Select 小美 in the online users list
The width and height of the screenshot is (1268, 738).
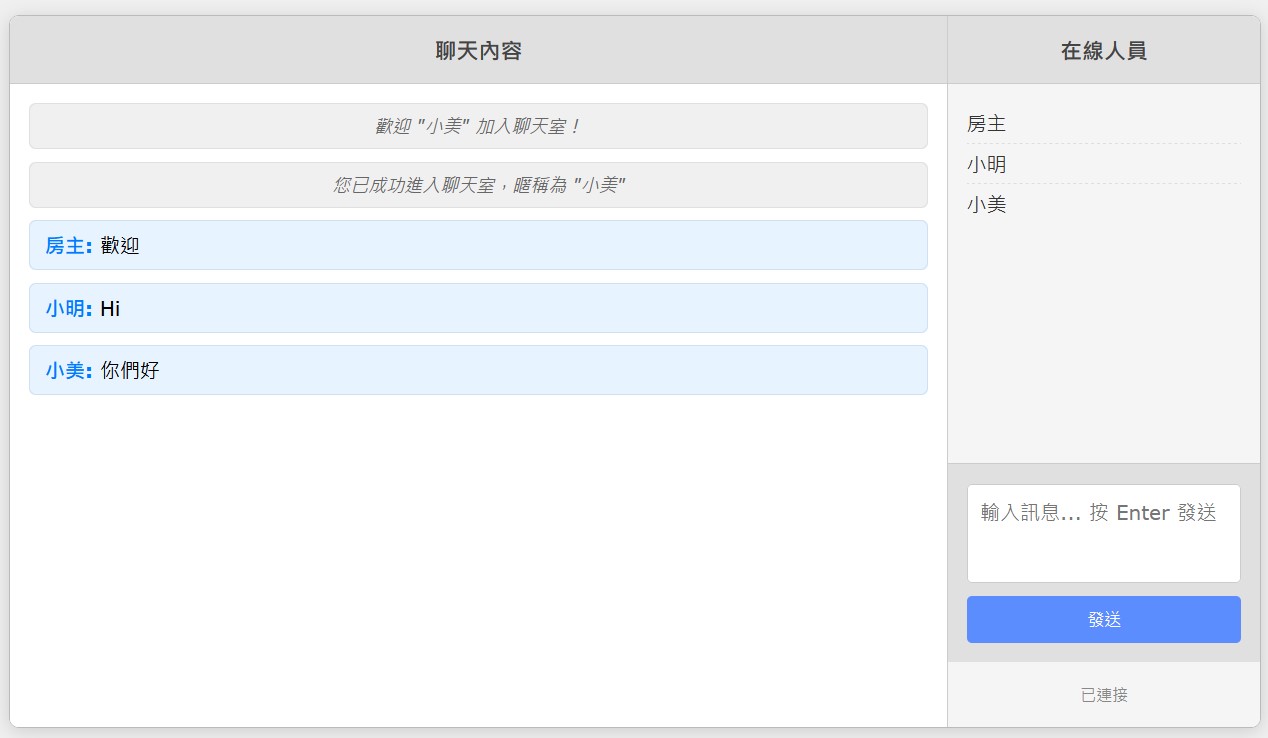point(1103,205)
